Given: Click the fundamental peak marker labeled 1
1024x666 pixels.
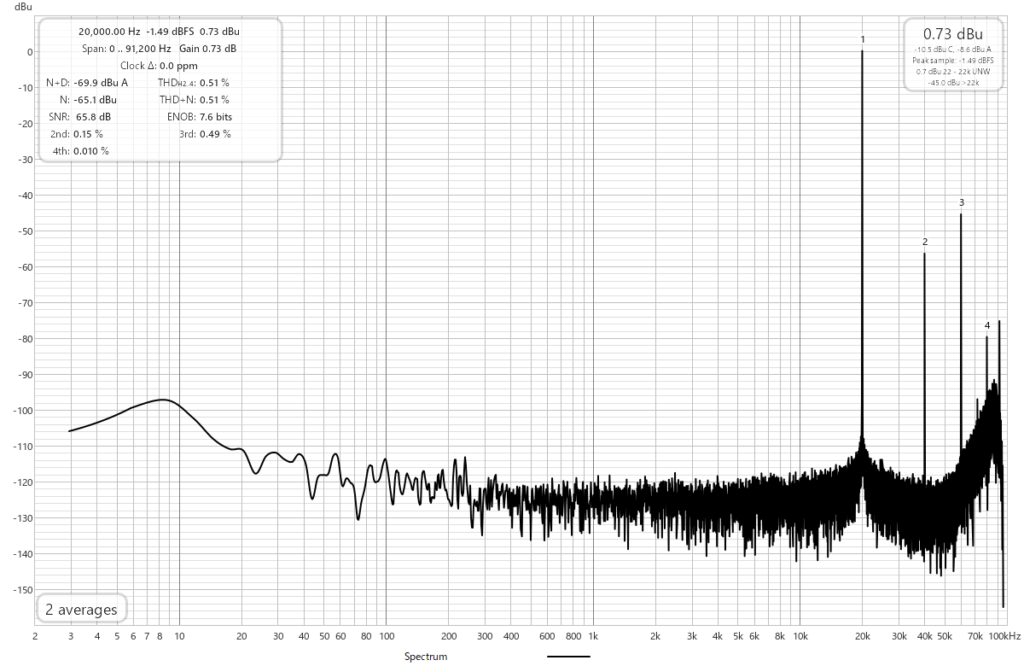Looking at the screenshot, I should click(862, 40).
